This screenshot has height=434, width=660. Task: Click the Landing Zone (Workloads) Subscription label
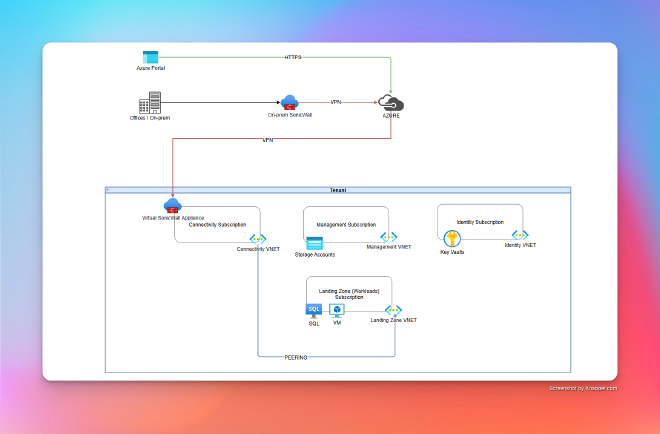[x=349, y=293]
